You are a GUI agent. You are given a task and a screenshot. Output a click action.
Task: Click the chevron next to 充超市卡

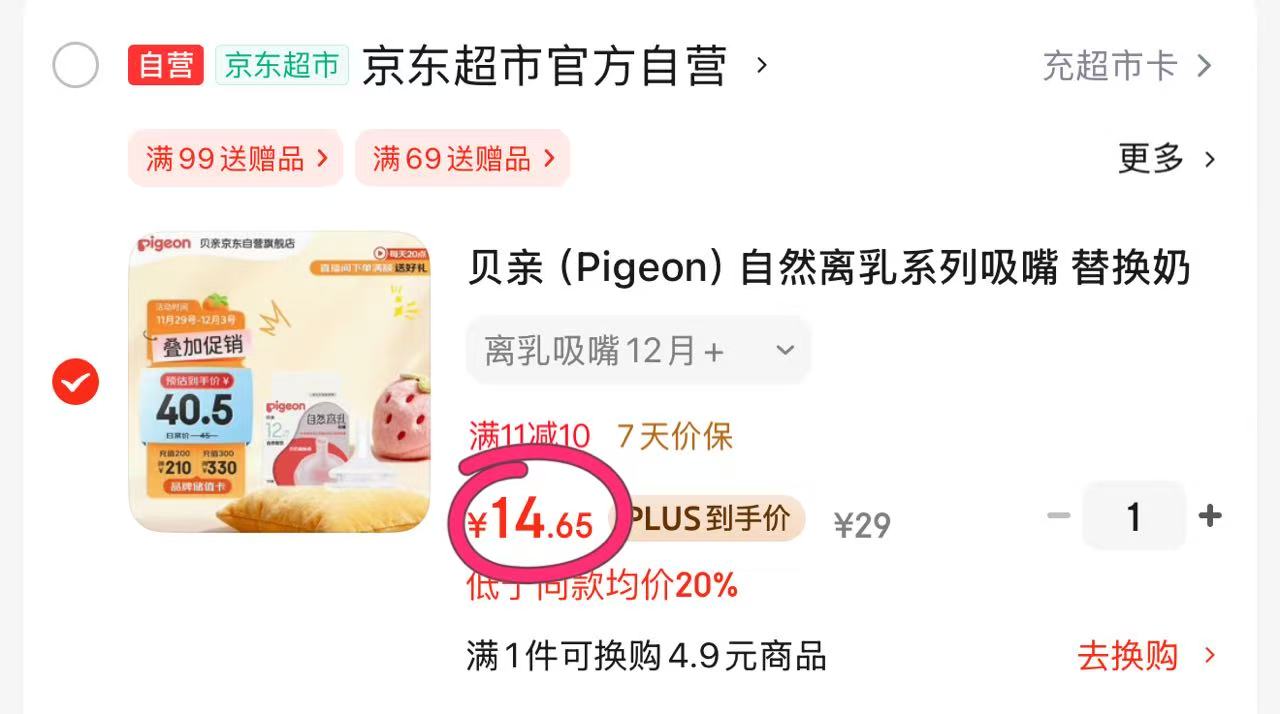[1204, 66]
